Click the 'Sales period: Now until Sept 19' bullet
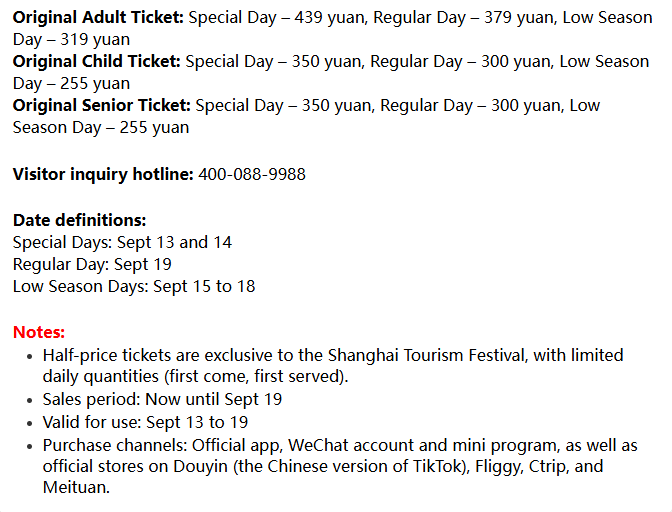This screenshot has width=672, height=512. coord(162,399)
